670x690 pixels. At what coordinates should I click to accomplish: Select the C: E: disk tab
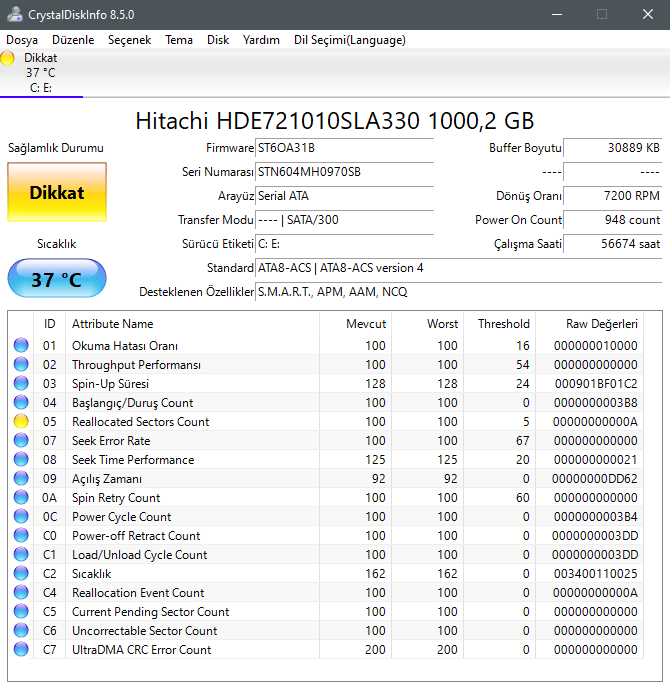(x=41, y=88)
